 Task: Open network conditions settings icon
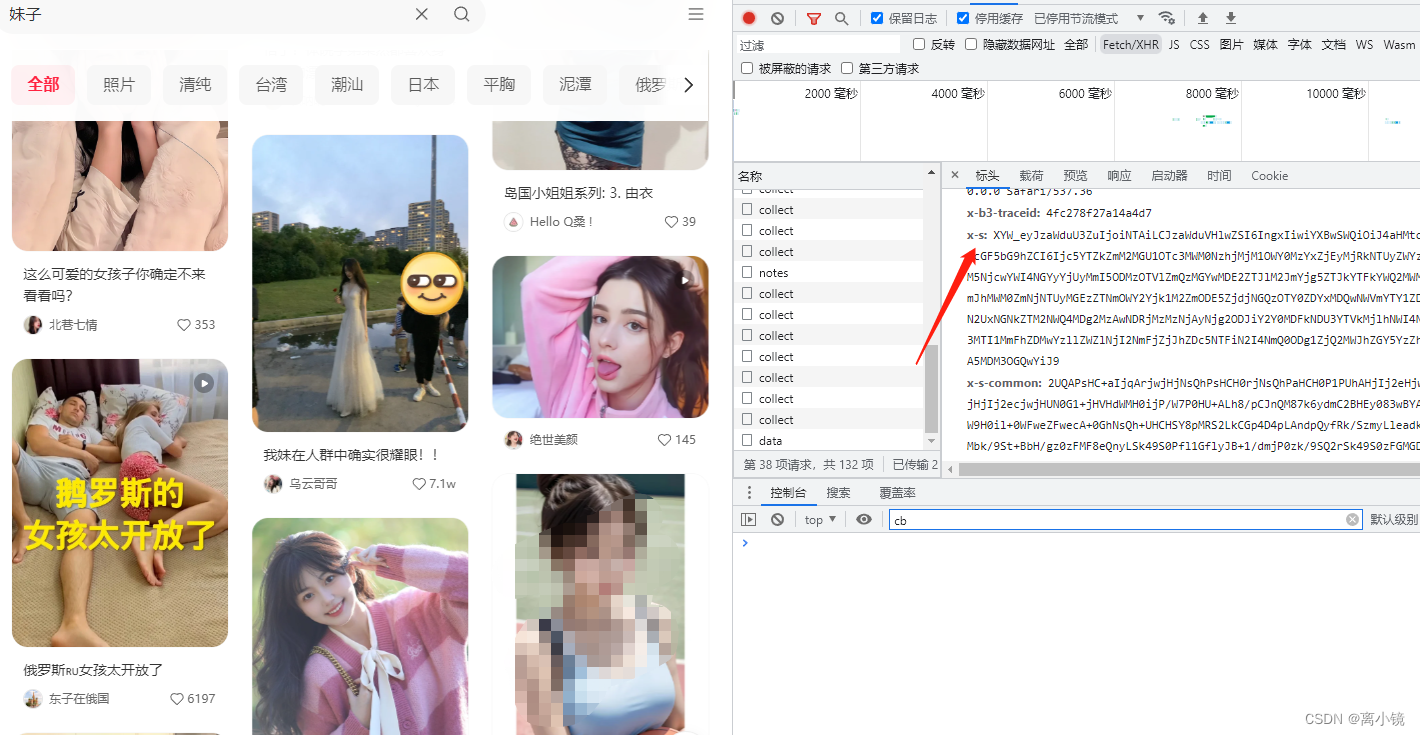(1167, 17)
